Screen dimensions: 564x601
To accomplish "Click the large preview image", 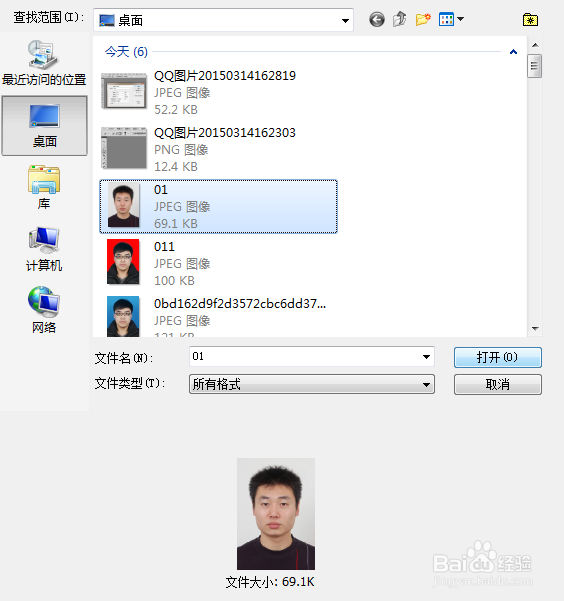I will click(x=276, y=514).
